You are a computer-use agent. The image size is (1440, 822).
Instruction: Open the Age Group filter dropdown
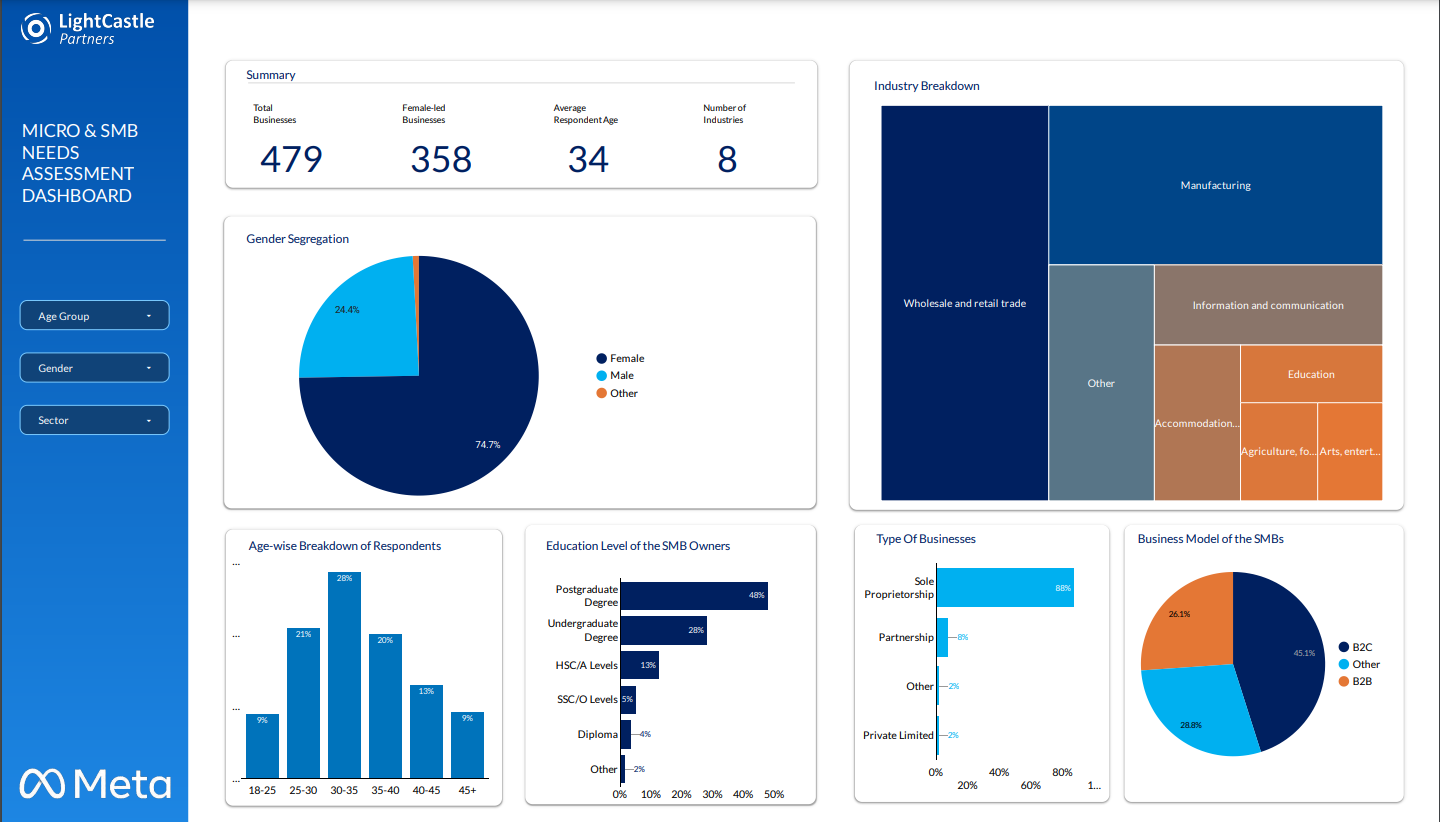(x=94, y=316)
